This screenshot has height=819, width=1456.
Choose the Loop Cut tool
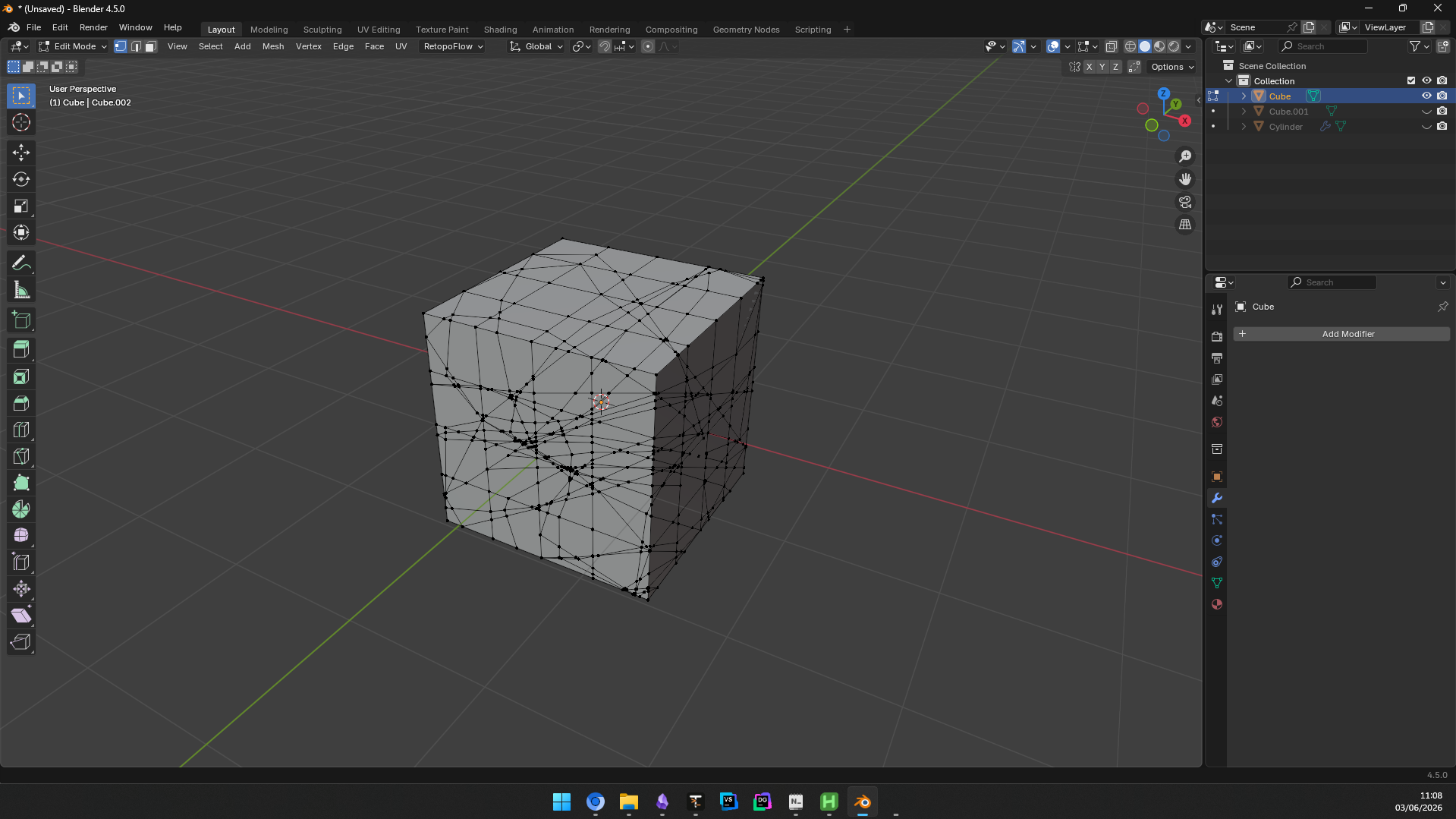click(x=21, y=430)
